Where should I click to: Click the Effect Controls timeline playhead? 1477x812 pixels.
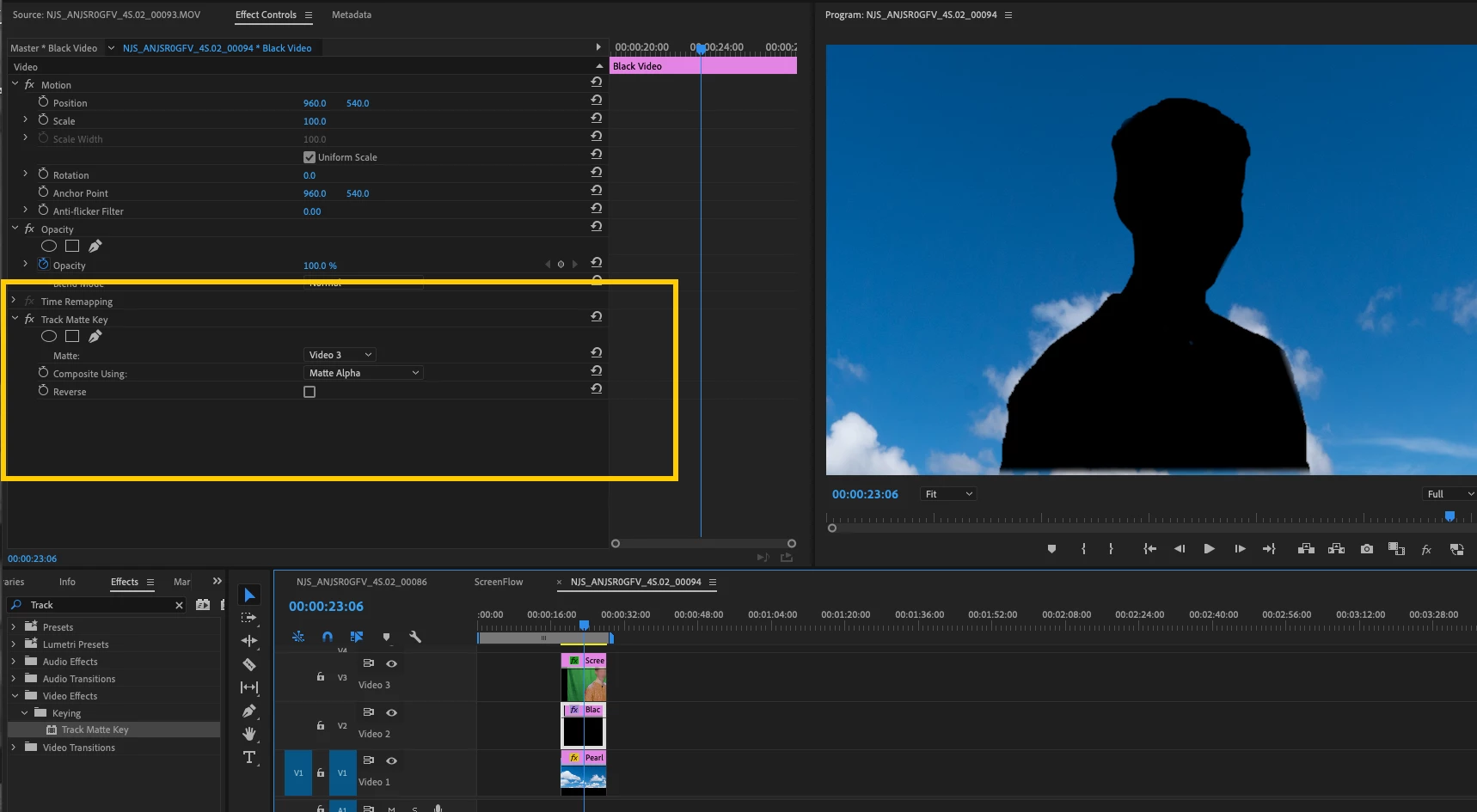[701, 49]
